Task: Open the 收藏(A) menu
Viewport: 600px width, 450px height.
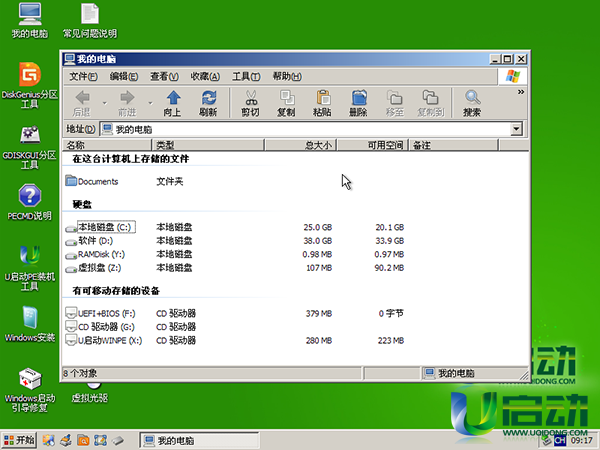Action: coord(205,77)
